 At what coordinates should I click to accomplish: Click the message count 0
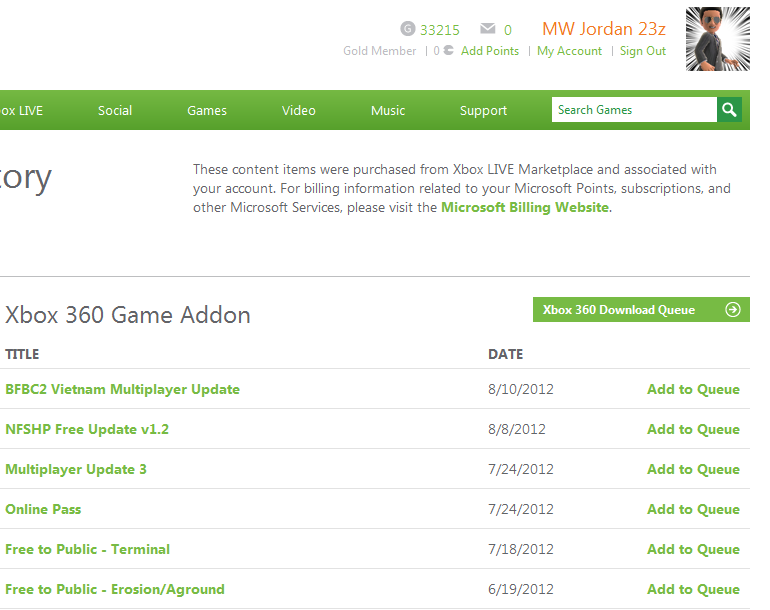click(x=508, y=30)
